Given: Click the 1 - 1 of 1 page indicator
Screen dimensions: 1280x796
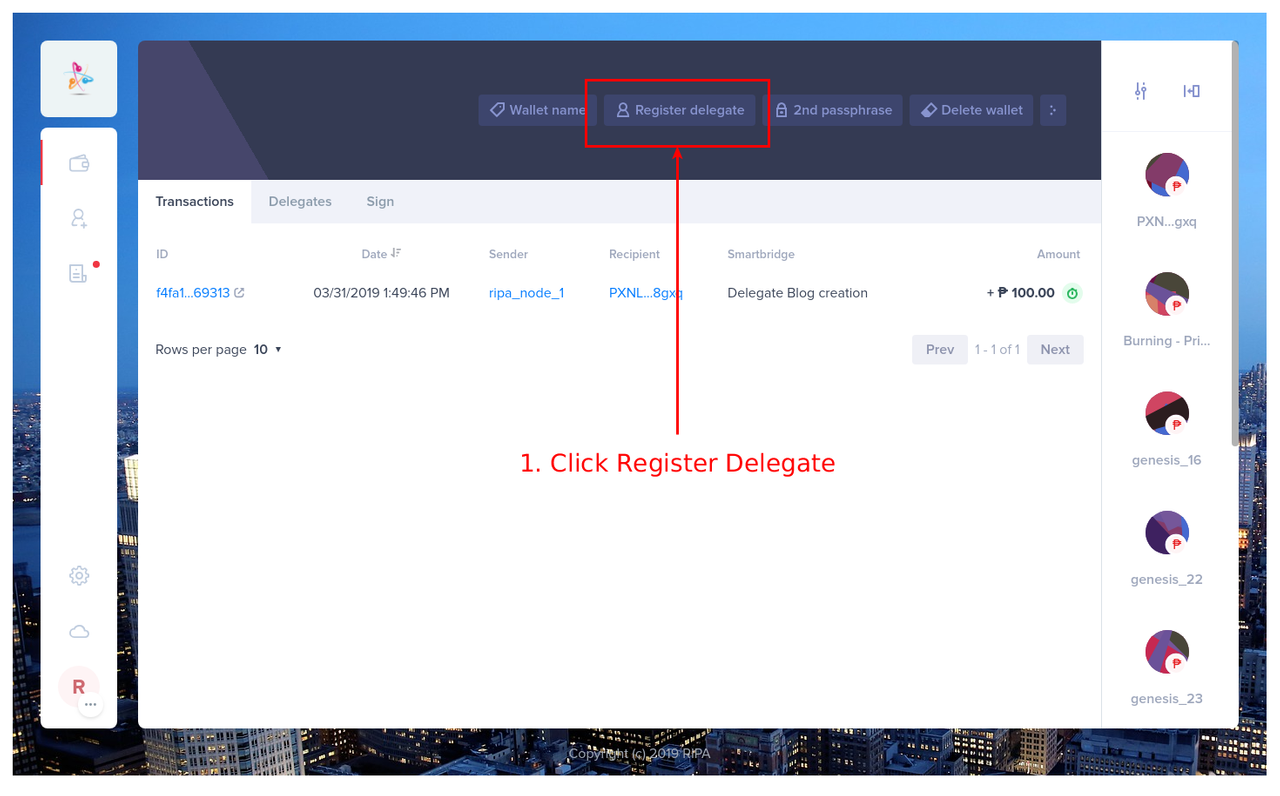Looking at the screenshot, I should pos(997,349).
